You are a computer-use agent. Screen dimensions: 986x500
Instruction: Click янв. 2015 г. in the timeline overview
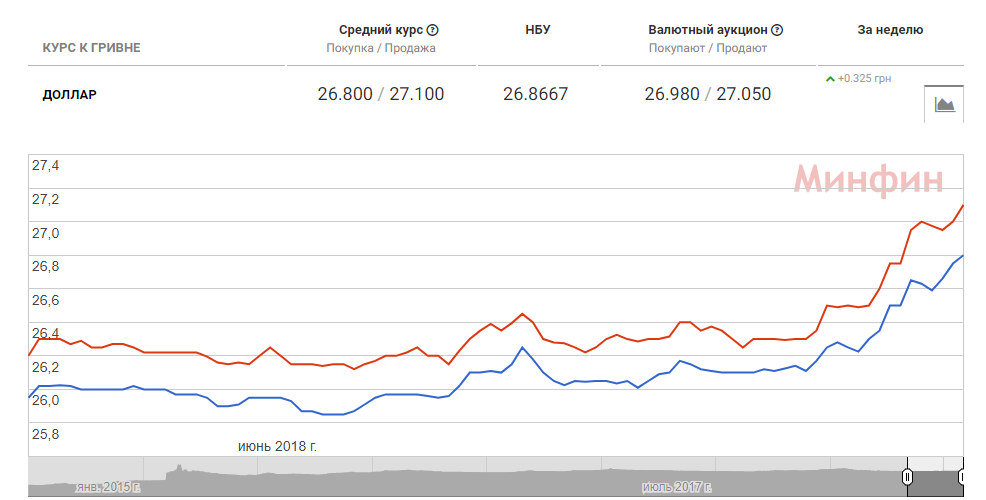(x=107, y=487)
